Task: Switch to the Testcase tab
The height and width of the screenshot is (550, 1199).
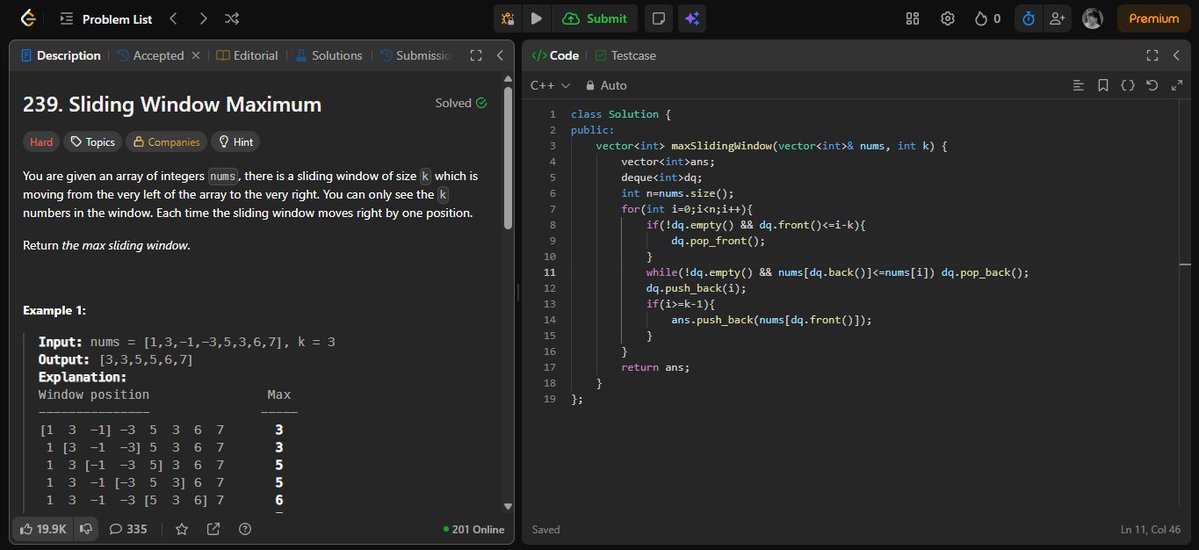Action: [625, 56]
